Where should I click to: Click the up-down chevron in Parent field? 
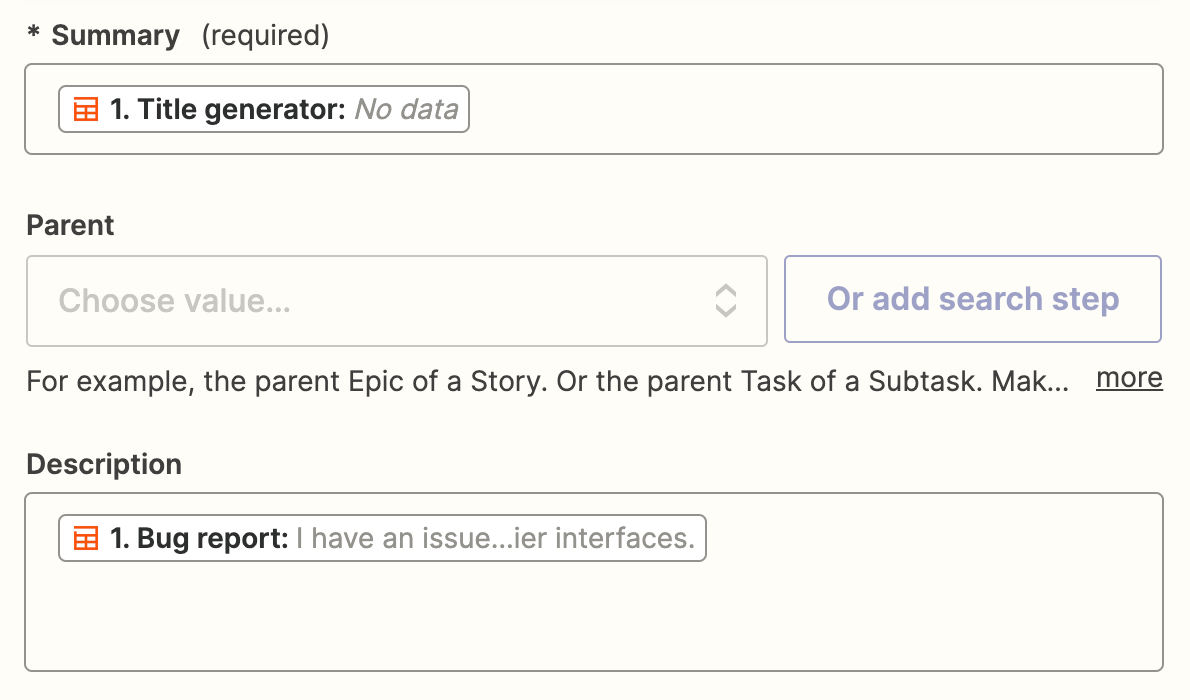point(725,300)
